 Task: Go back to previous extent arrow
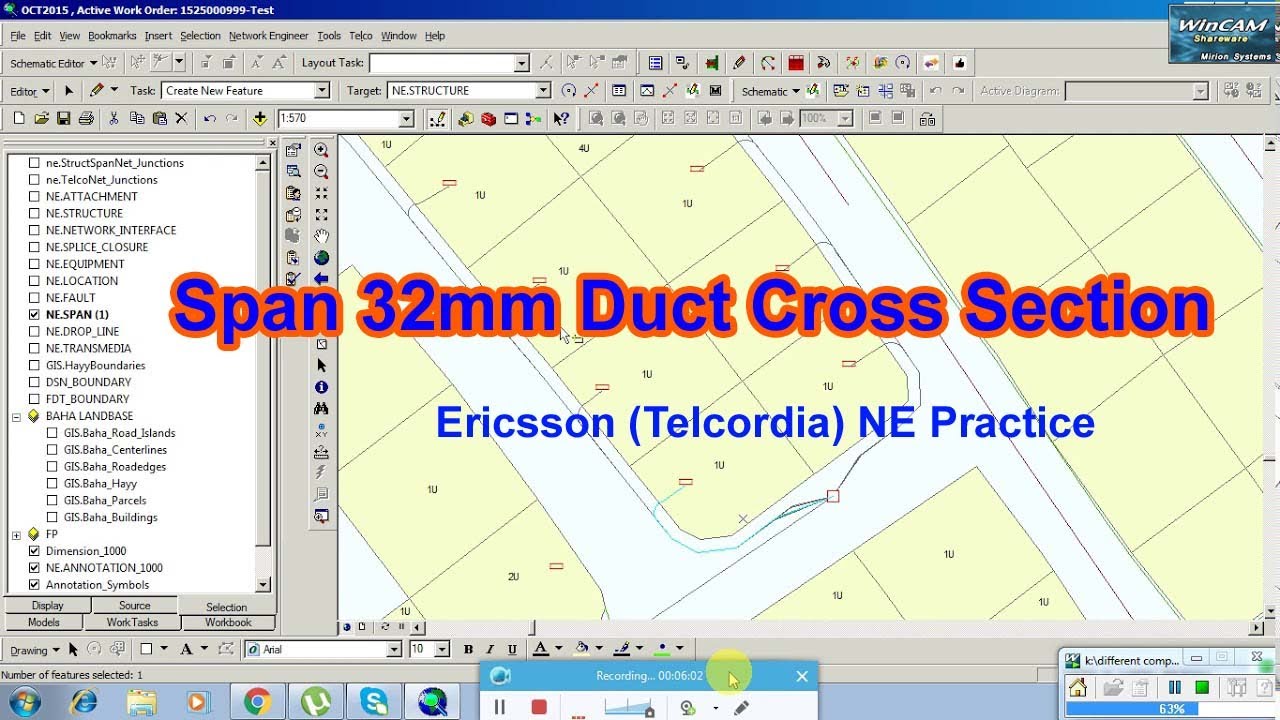(x=321, y=279)
